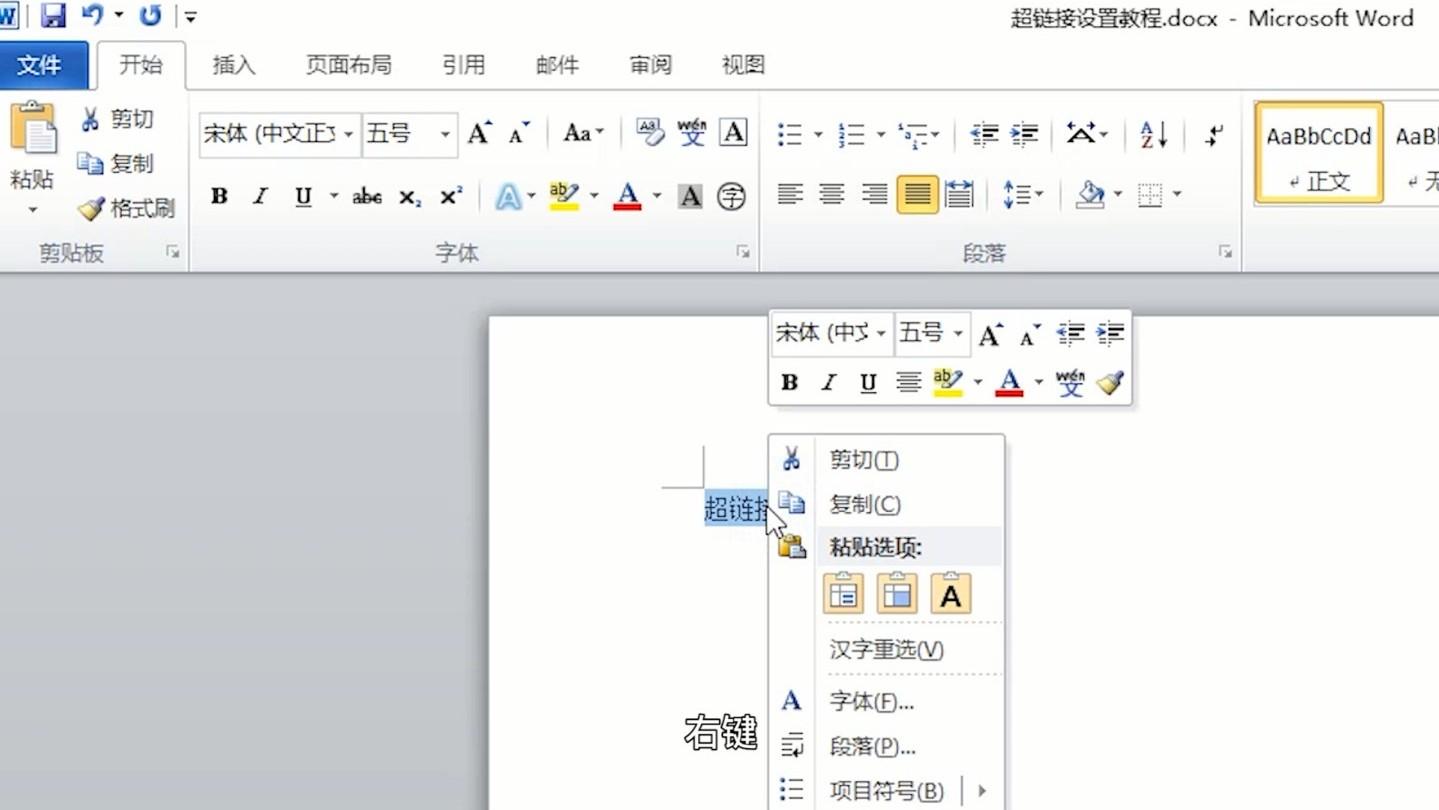Switch to the 引用 ribbon tab

[x=464, y=66]
